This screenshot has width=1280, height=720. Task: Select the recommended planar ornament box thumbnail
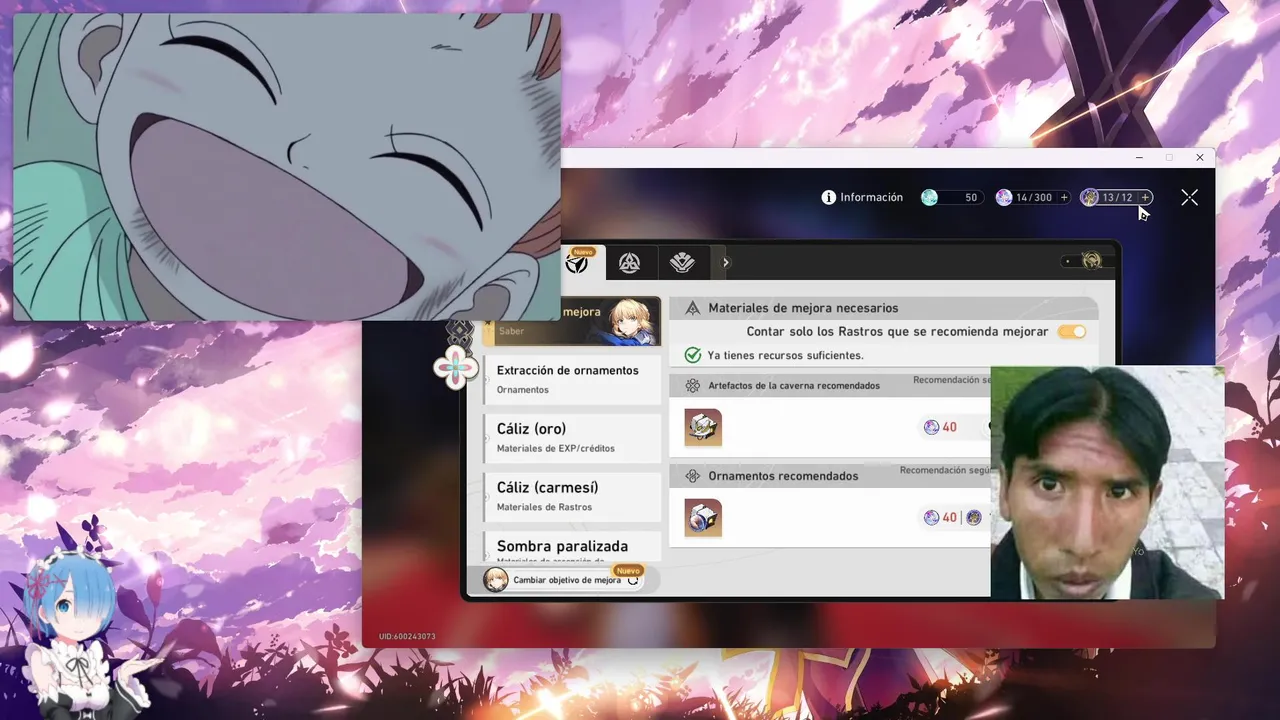[x=703, y=517]
